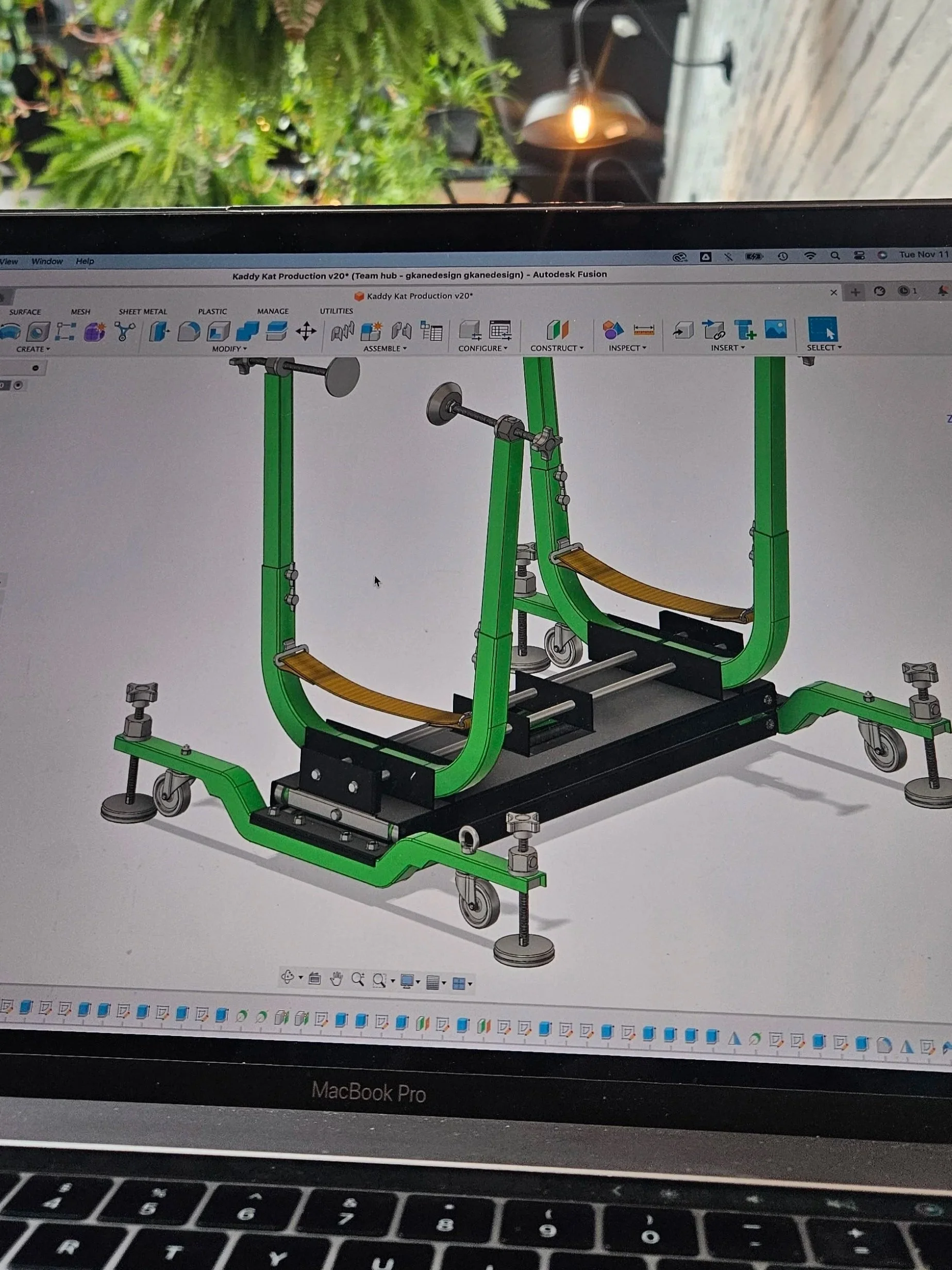Click the Insert Derive icon
Screen dimensions: 952x1270
[x=683, y=329]
